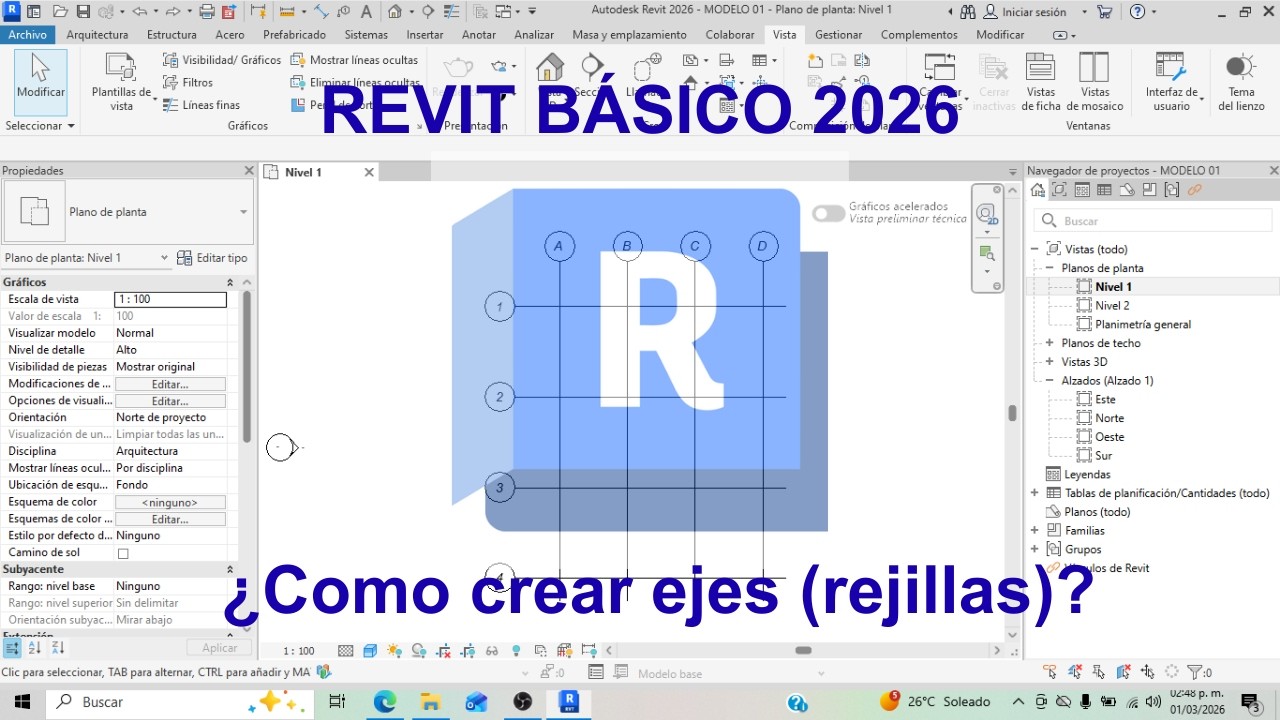Switch to the Gestionar ribbon tab
Viewport: 1280px width, 720px height.
(x=839, y=34)
